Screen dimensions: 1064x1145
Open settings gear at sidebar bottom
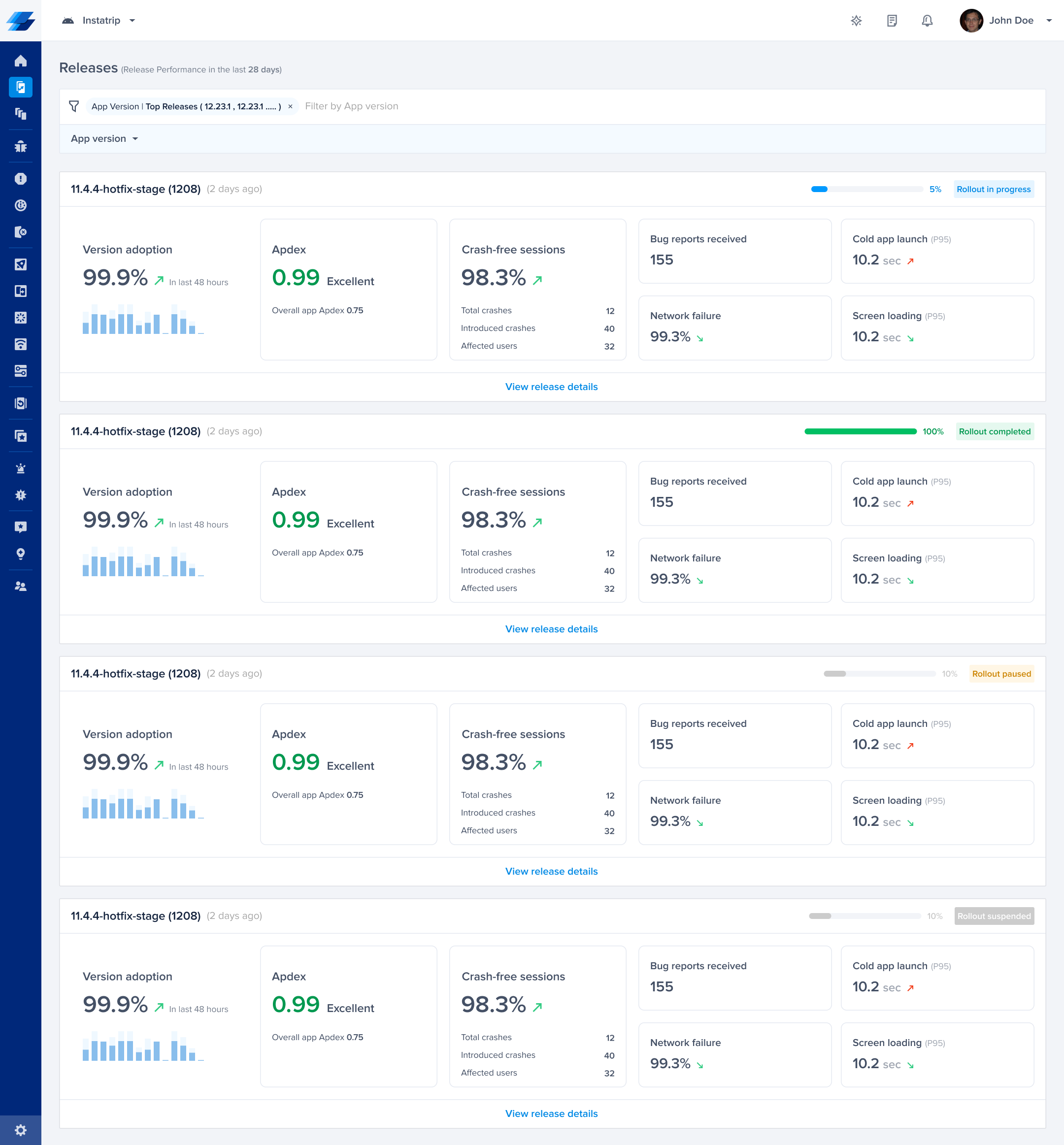pyautogui.click(x=21, y=1129)
